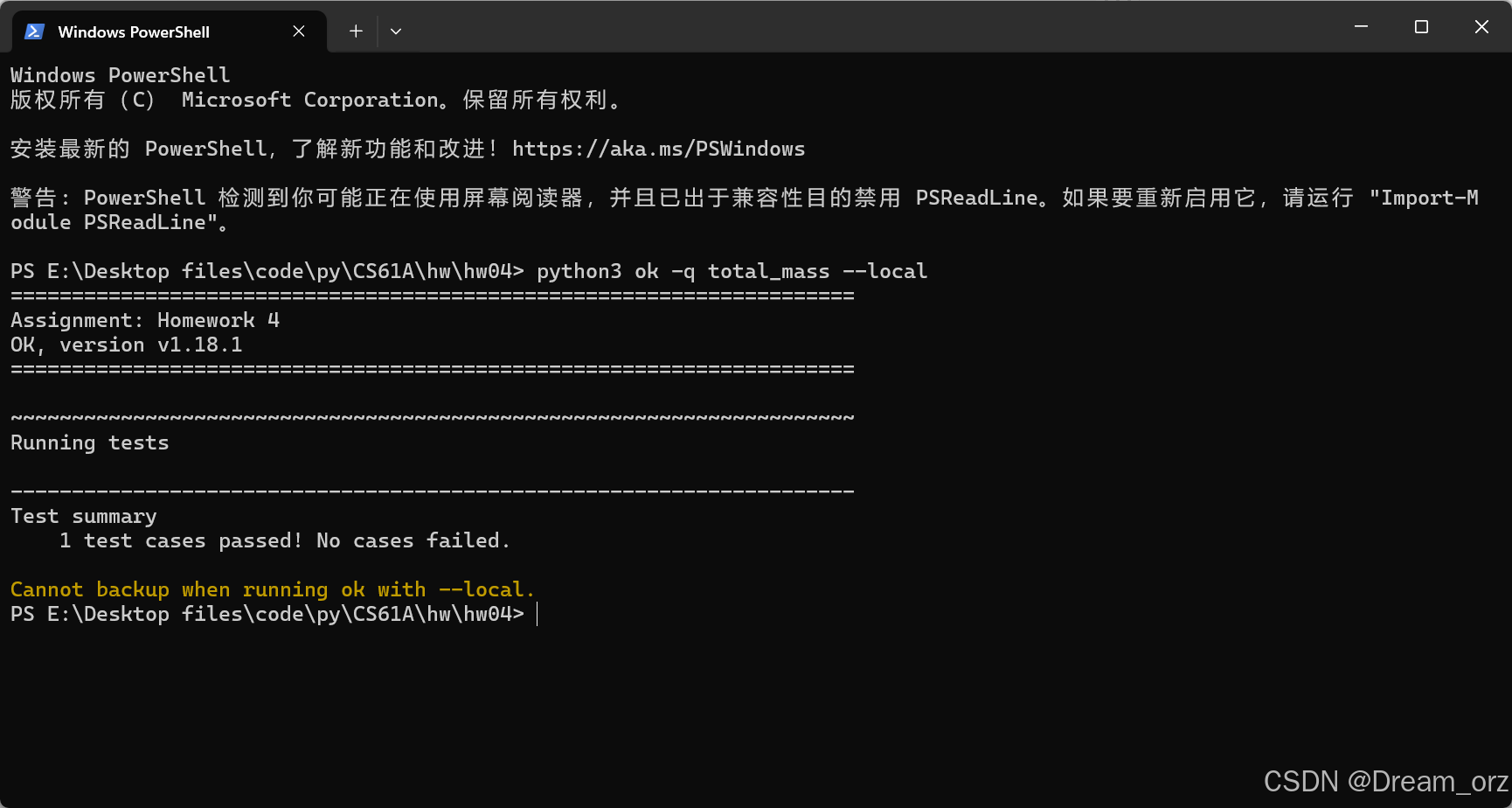Viewport: 1512px width, 808px height.
Task: Click the yellow backup warning message
Action: click(x=271, y=589)
